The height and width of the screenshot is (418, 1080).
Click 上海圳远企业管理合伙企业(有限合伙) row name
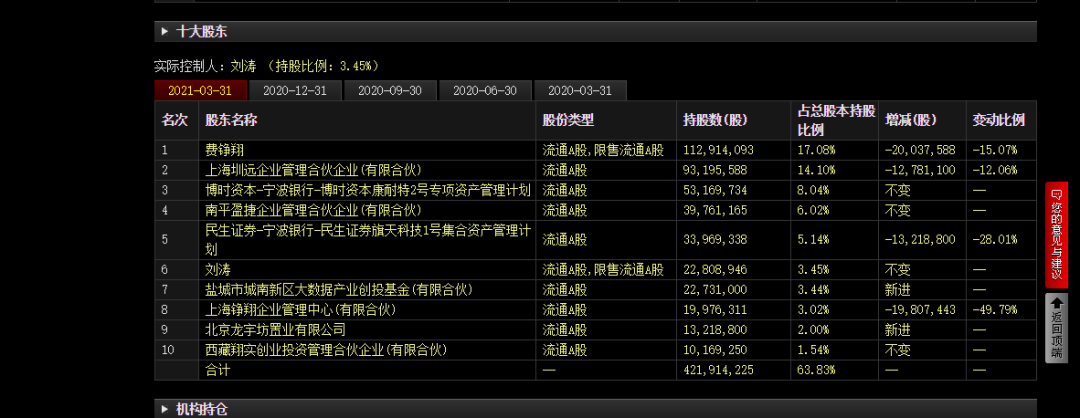point(313,170)
